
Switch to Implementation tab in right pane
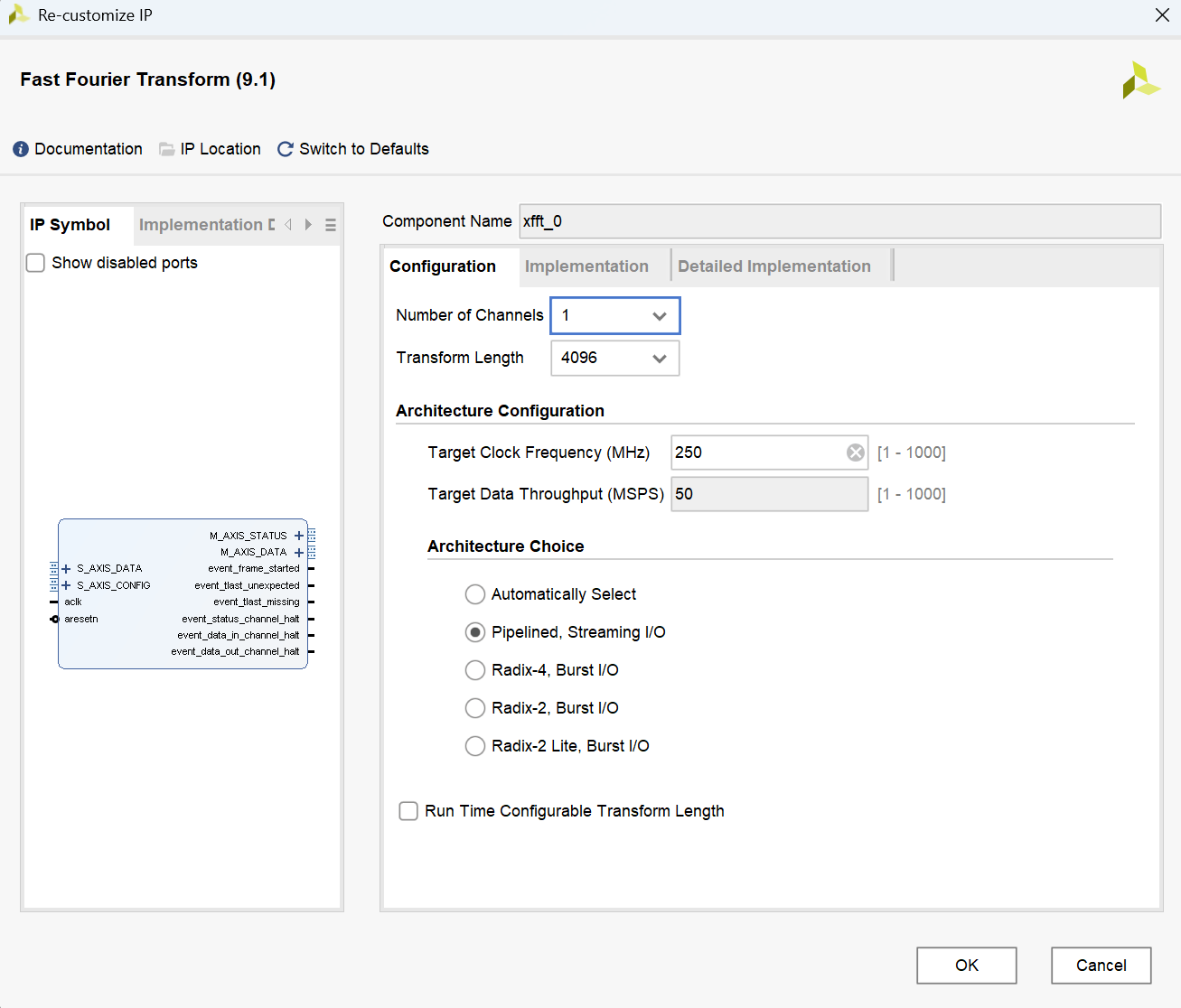[x=586, y=266]
